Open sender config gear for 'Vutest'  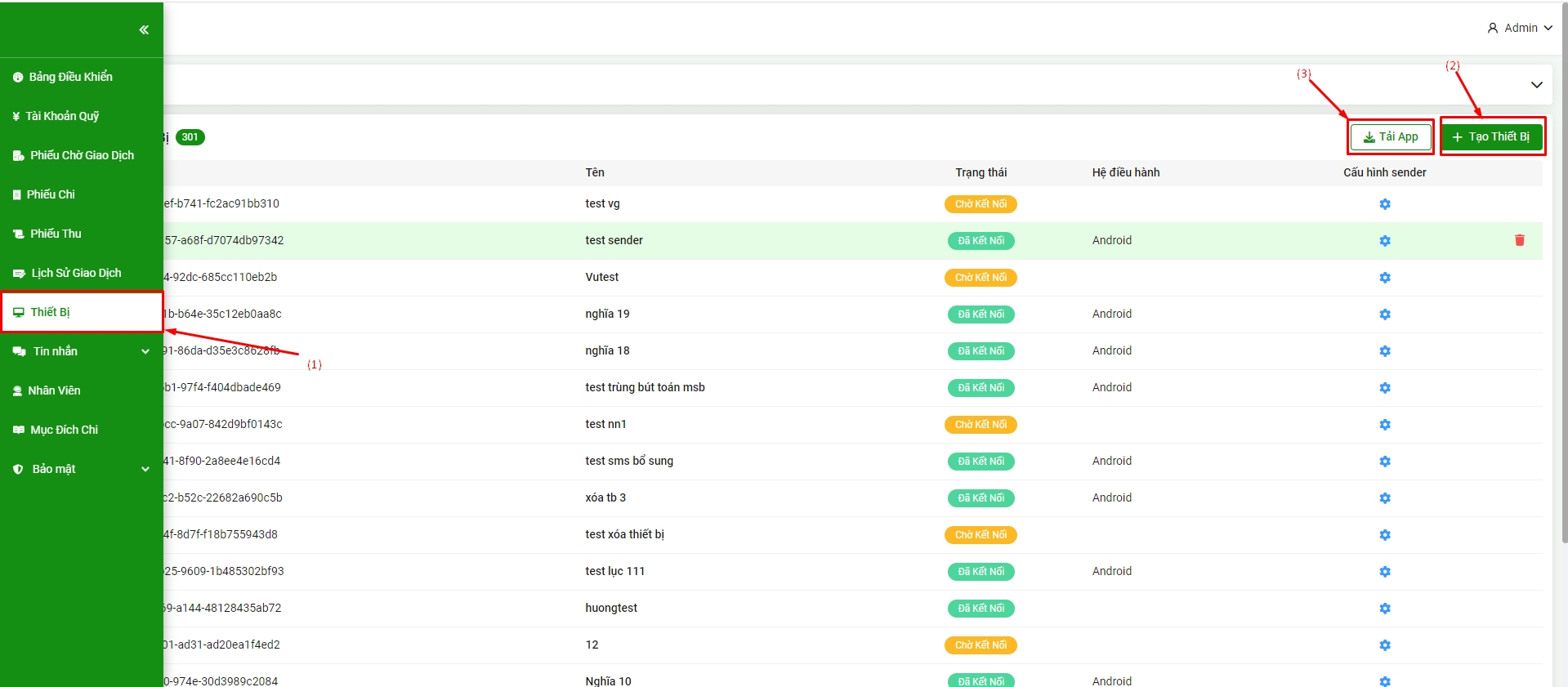click(x=1384, y=278)
